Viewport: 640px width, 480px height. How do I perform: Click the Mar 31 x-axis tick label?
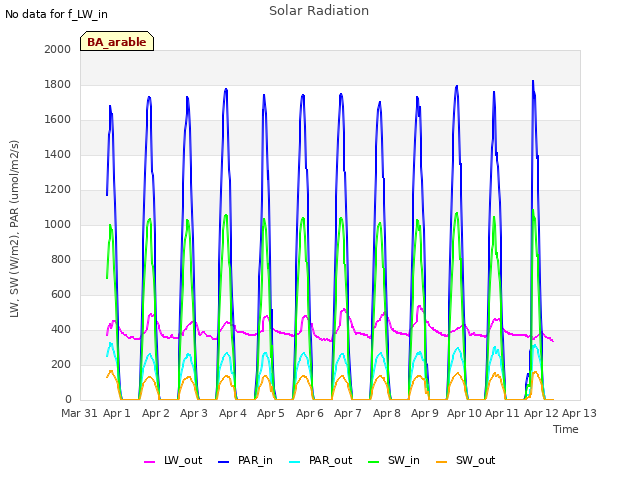pyautogui.click(x=79, y=413)
